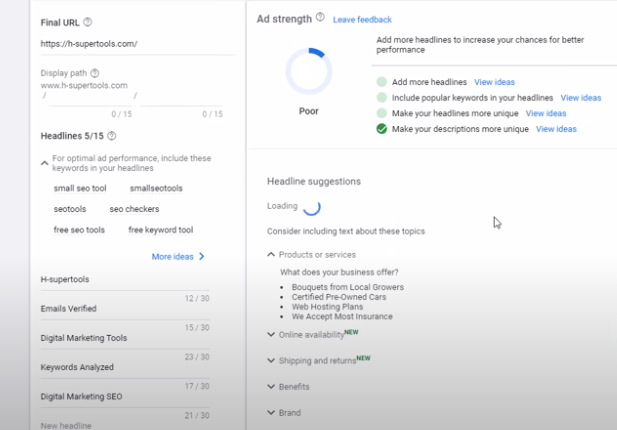Edit the Keywords Analyzed headline field

125,367
